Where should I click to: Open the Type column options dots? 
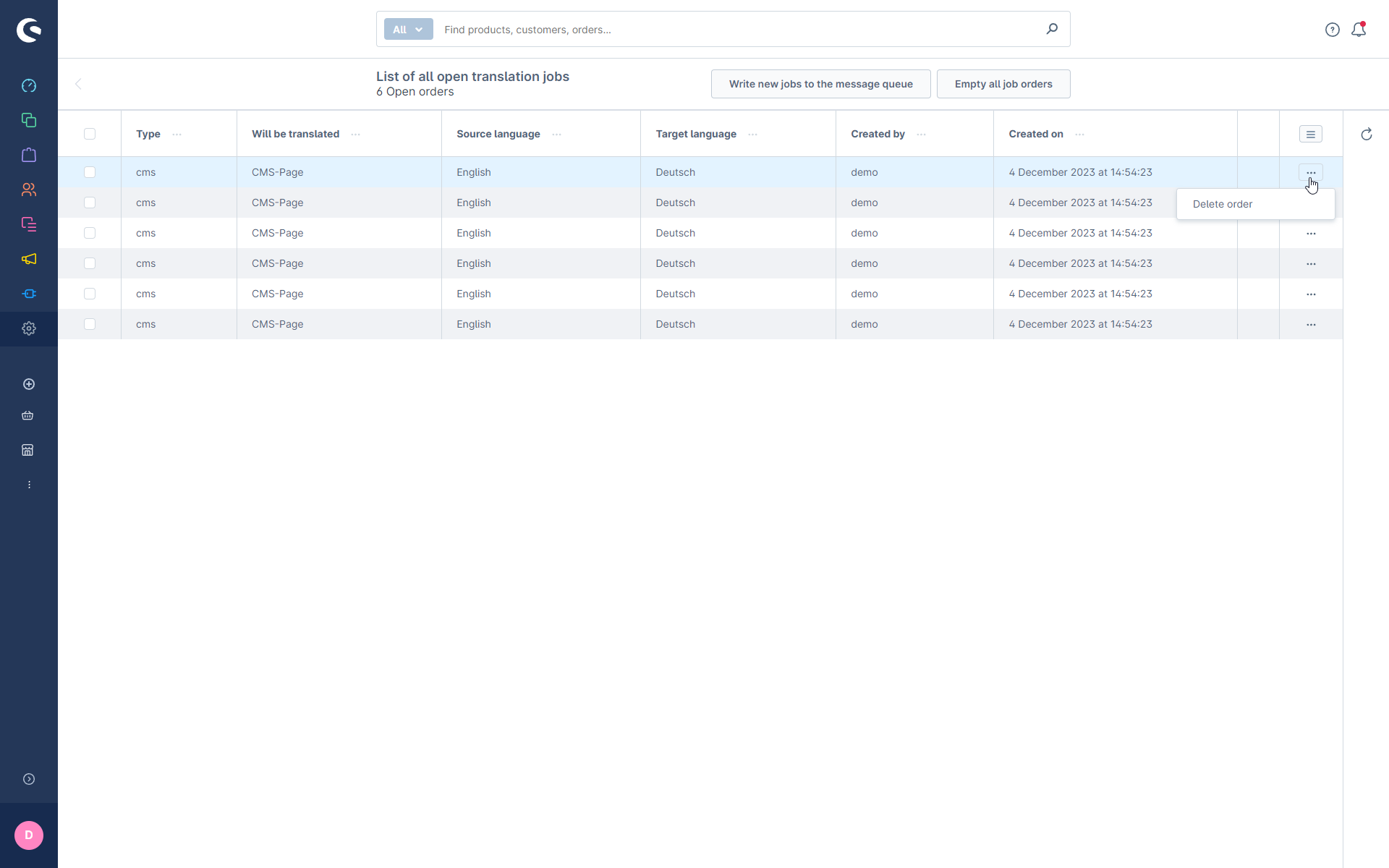pyautogui.click(x=177, y=135)
